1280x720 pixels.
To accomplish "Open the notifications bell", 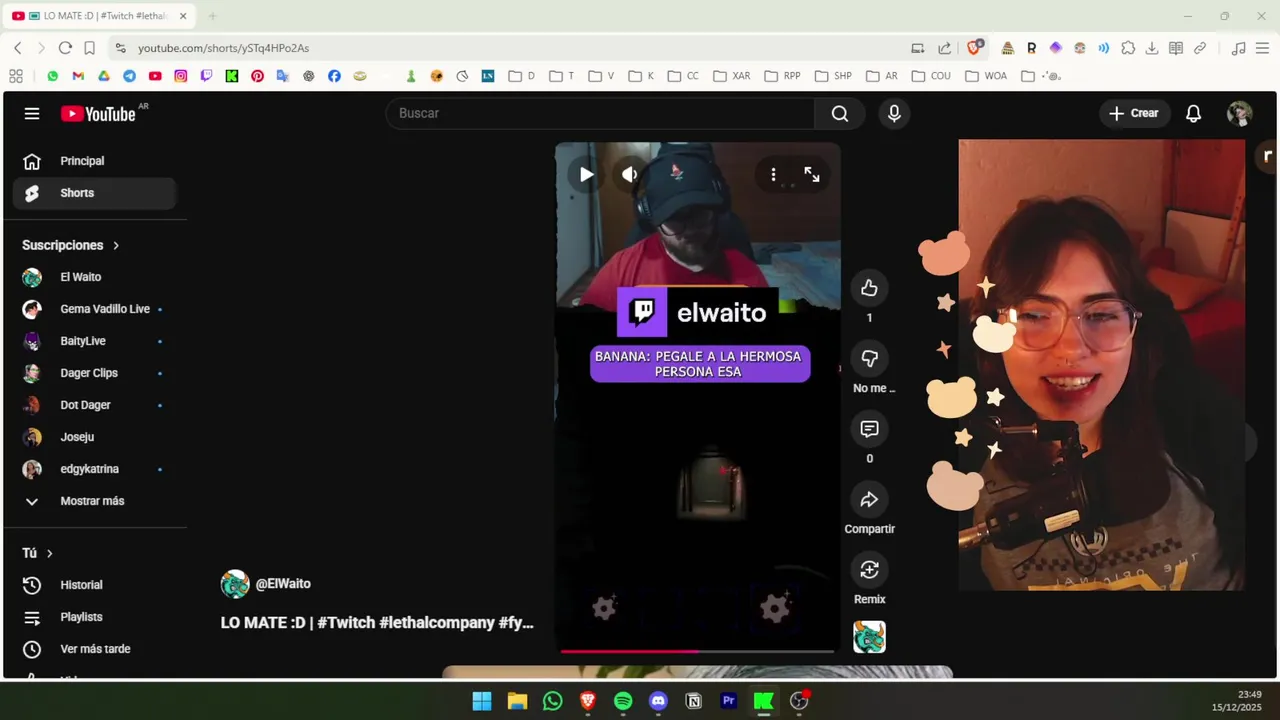I will [1193, 114].
